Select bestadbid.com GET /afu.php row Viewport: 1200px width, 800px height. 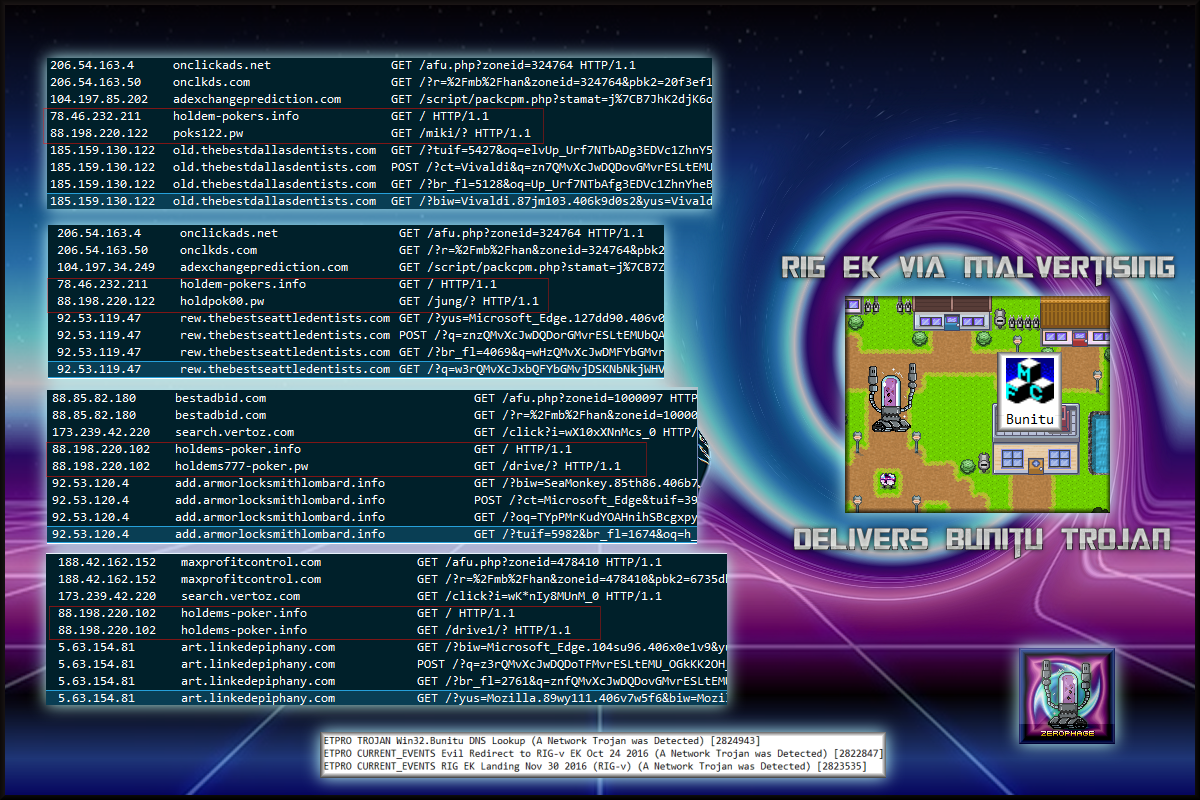pyautogui.click(x=372, y=398)
